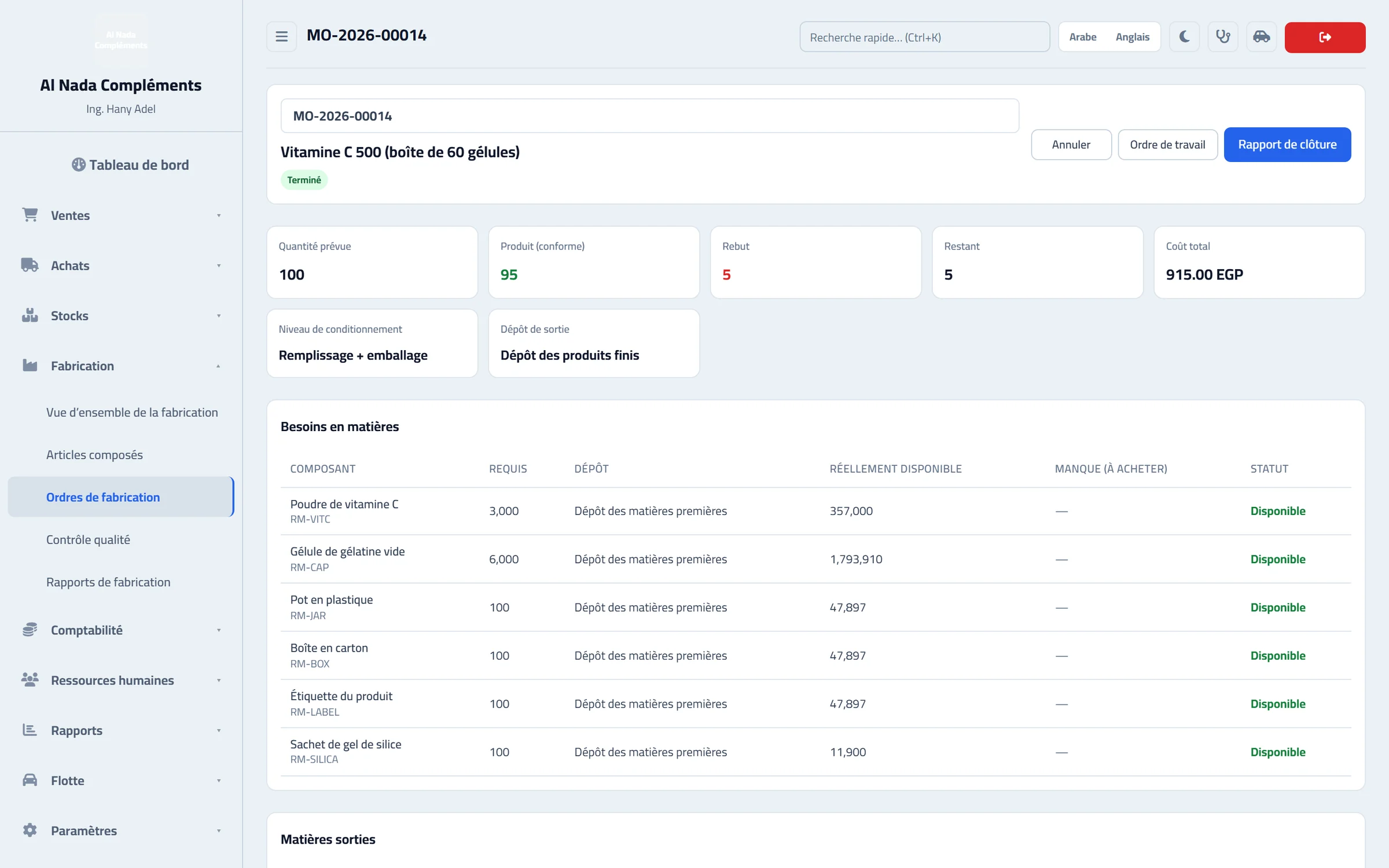Click the Stocks boxes icon
The image size is (1389, 868).
point(30,315)
